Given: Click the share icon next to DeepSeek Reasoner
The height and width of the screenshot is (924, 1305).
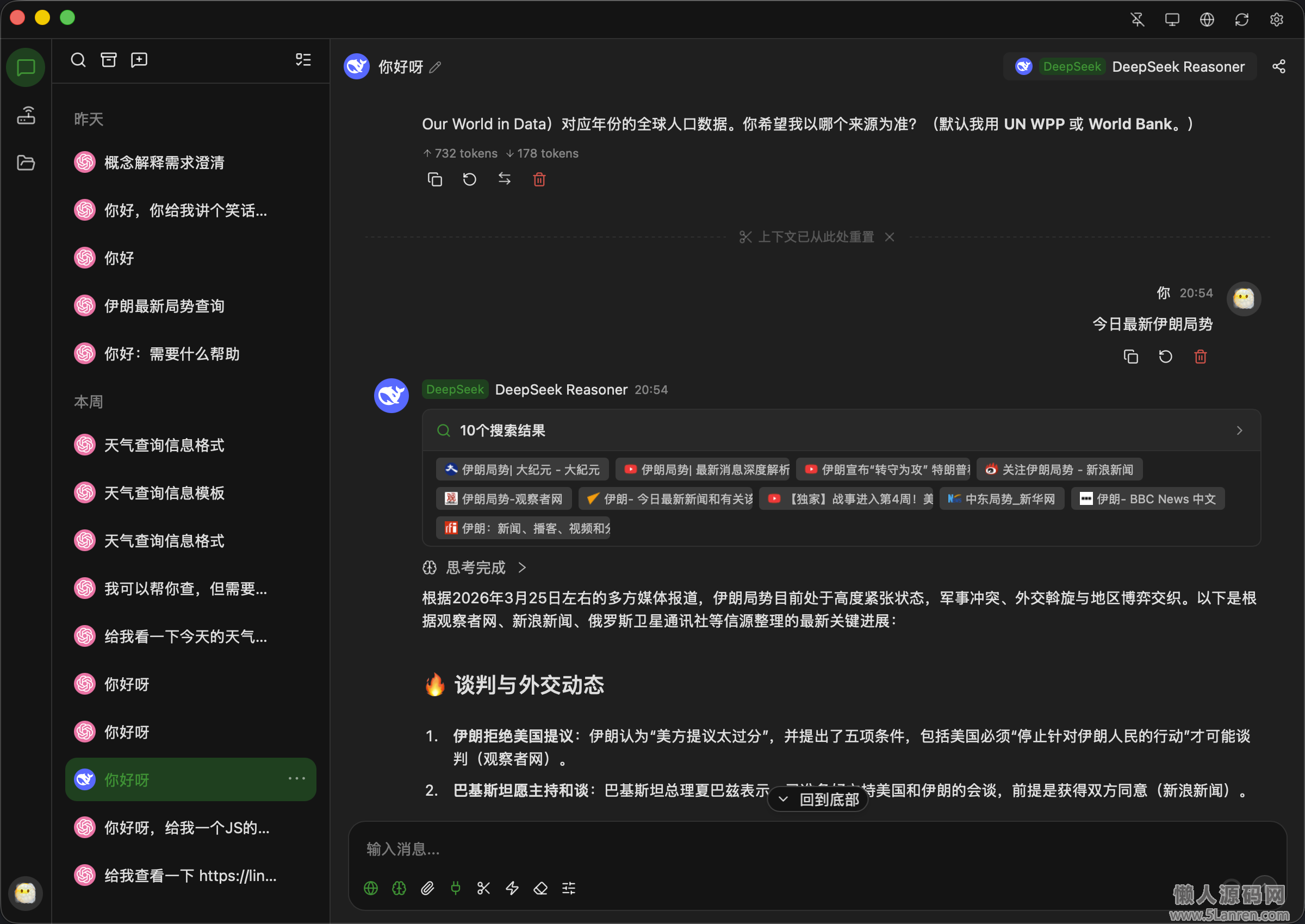Looking at the screenshot, I should [x=1279, y=66].
